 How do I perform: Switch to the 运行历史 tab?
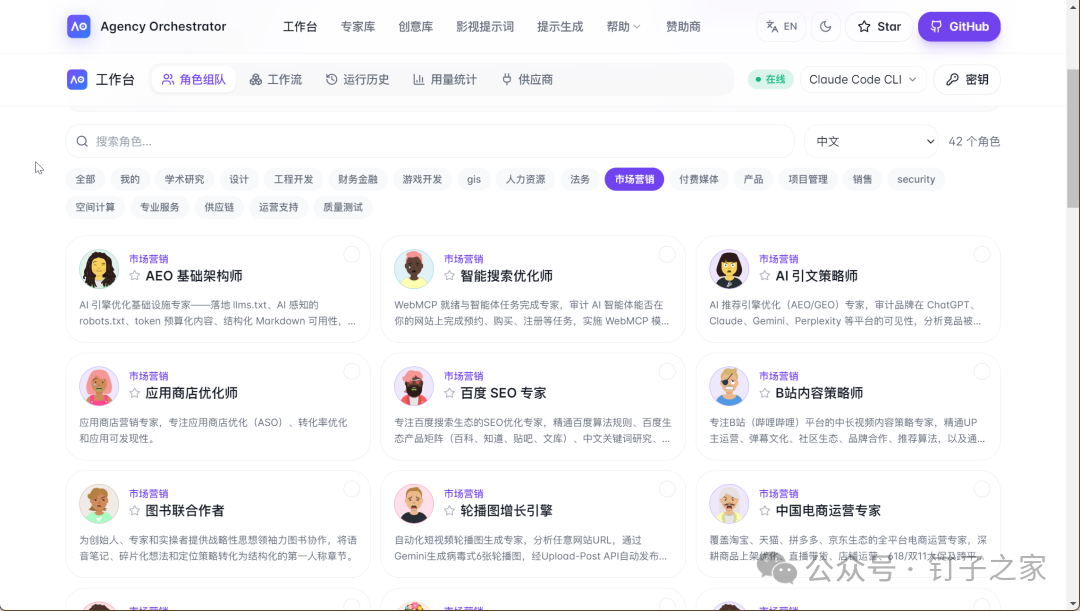pos(357,79)
